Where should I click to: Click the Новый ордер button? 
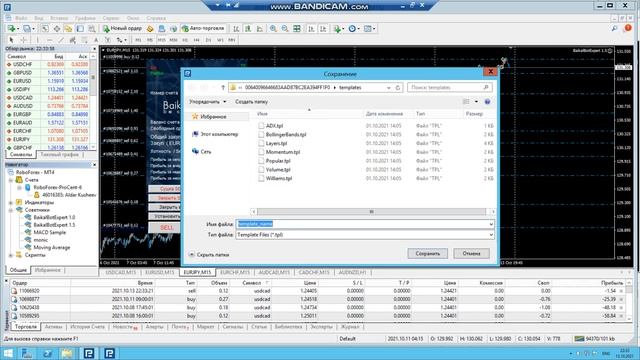coord(122,29)
